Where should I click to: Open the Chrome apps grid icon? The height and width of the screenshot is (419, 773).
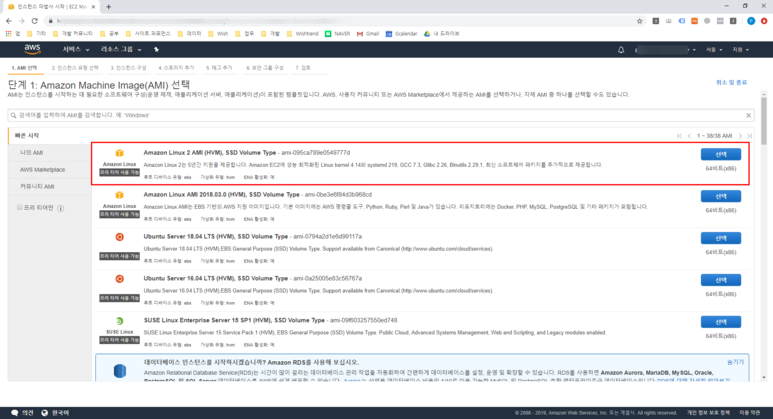(8, 34)
